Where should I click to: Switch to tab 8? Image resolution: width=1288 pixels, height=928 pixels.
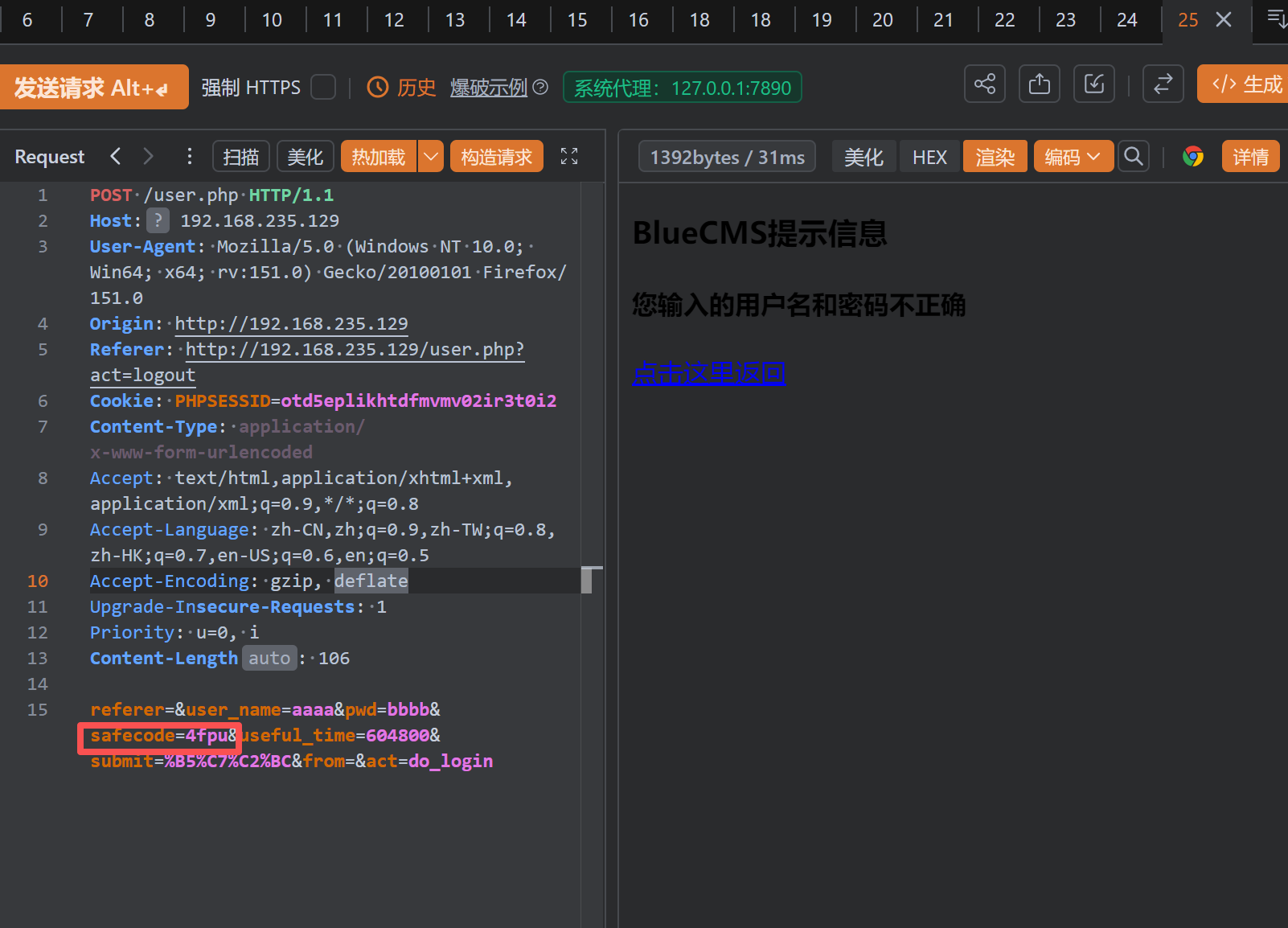click(150, 19)
